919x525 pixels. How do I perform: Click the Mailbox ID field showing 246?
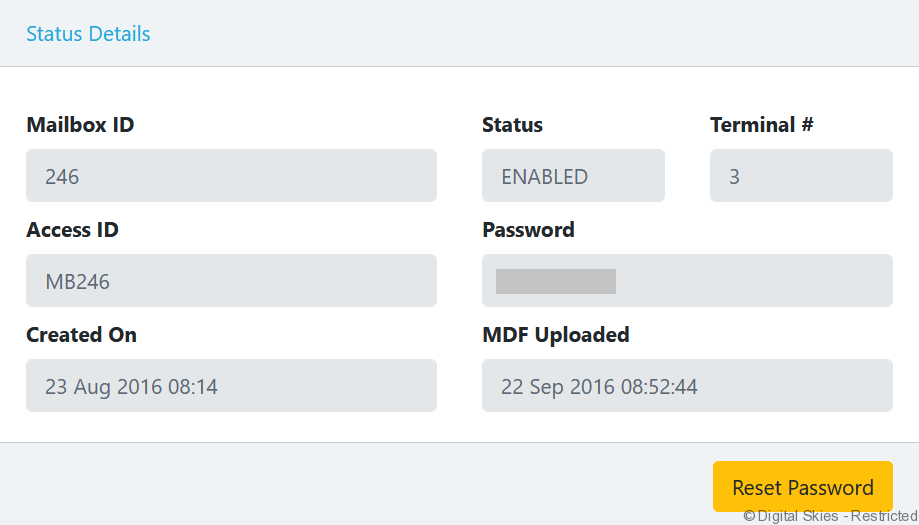point(231,176)
